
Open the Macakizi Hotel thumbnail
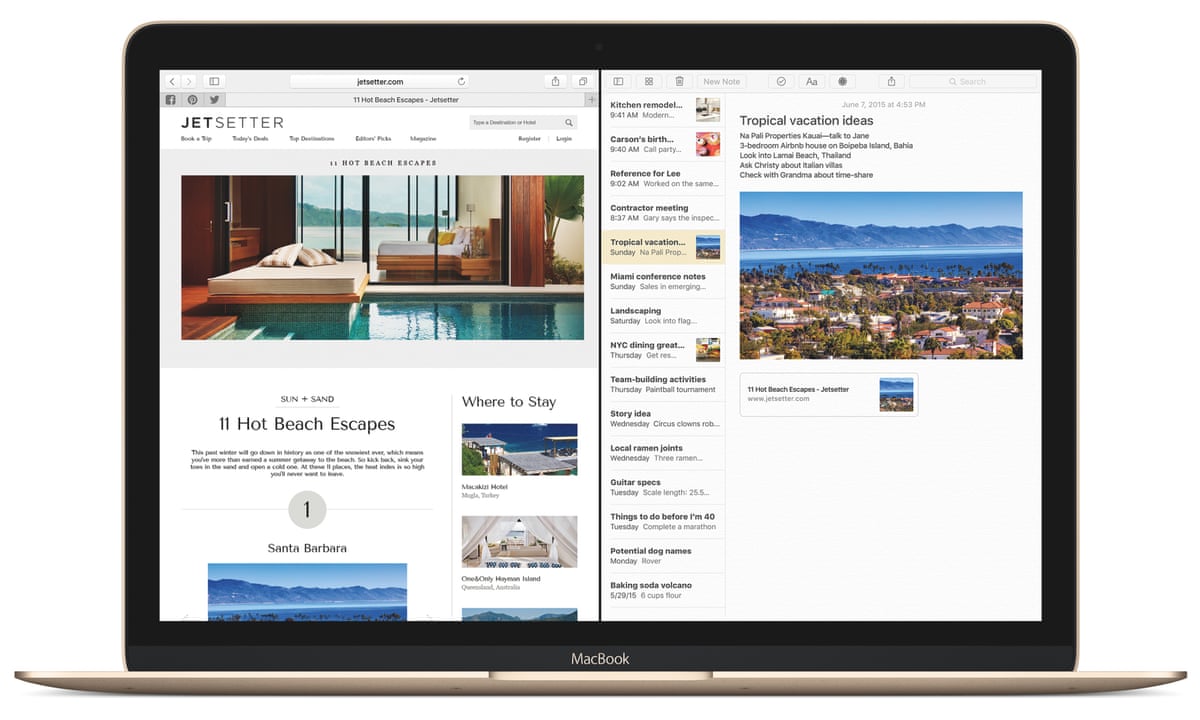[519, 449]
